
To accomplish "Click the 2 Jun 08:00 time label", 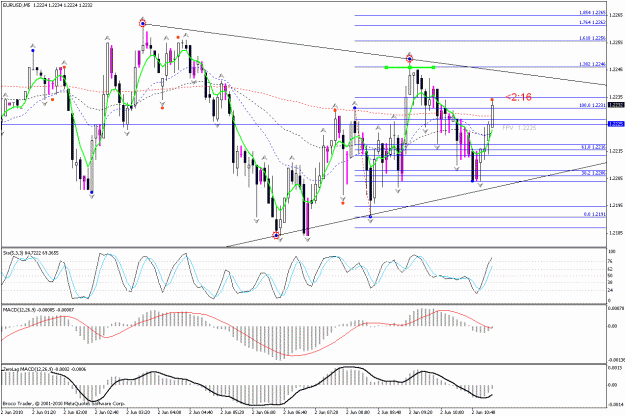I will click(x=358, y=412).
